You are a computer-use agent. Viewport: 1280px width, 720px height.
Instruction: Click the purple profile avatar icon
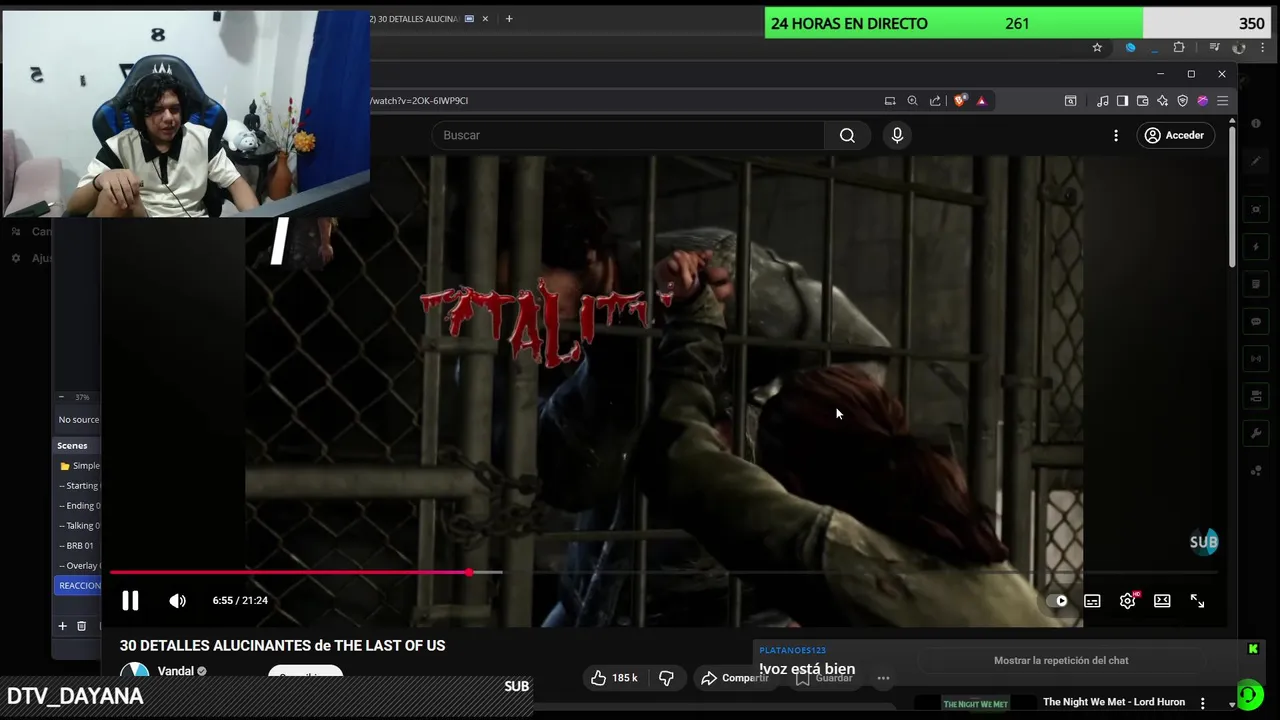pyautogui.click(x=1202, y=101)
